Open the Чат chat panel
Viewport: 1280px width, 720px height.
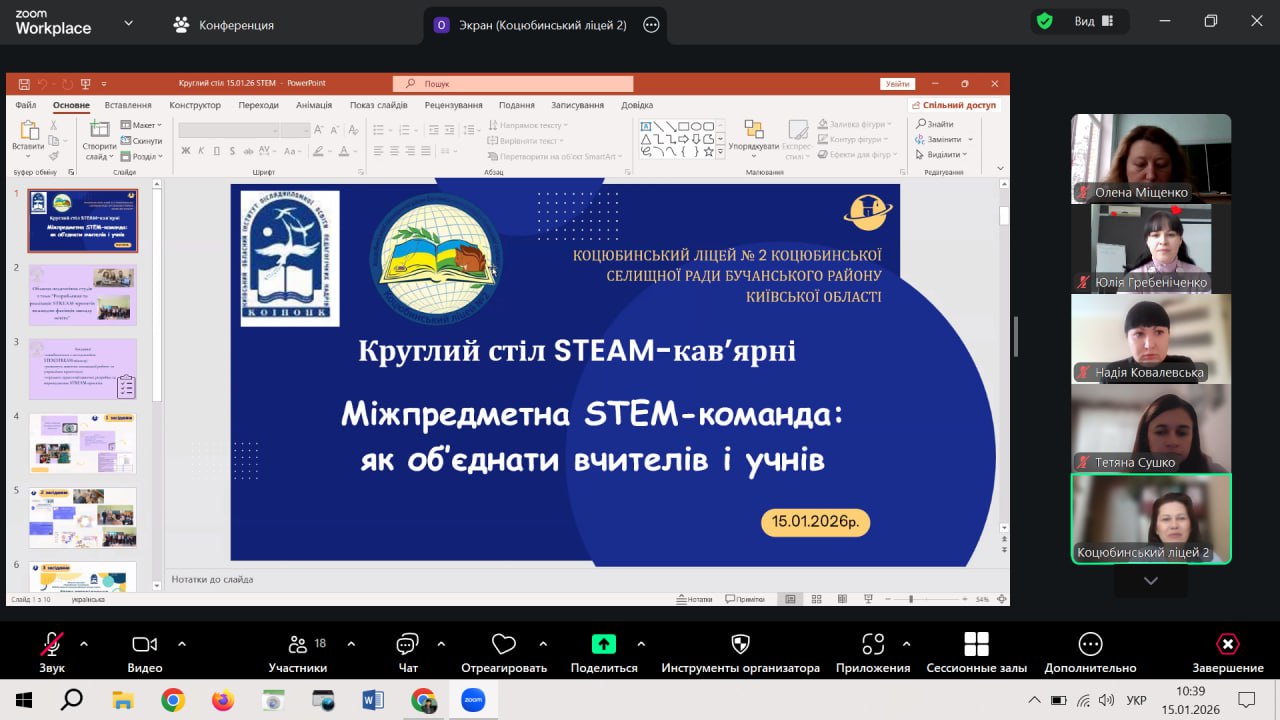tap(407, 644)
